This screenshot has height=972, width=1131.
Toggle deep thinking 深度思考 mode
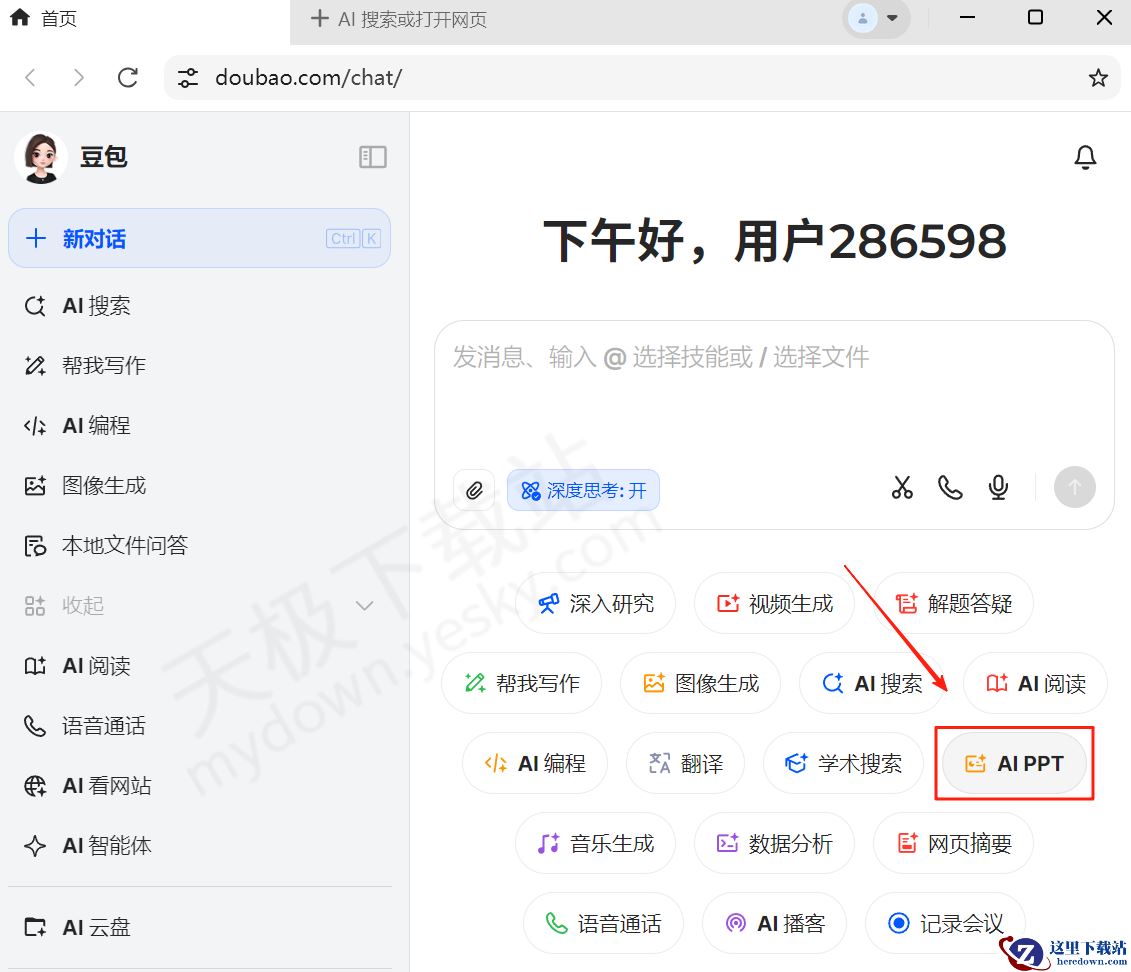click(583, 490)
